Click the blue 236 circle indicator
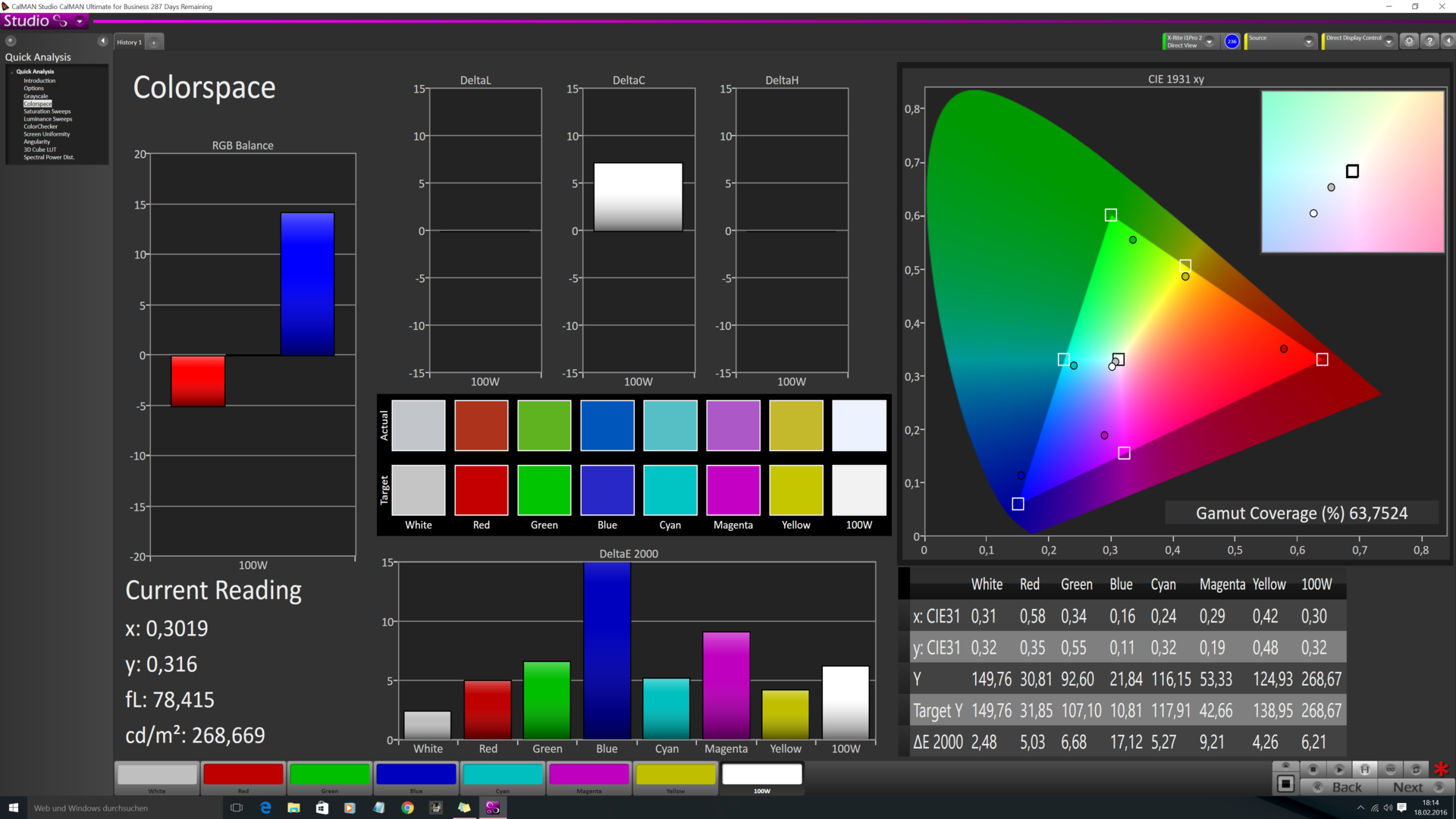 [1232, 42]
